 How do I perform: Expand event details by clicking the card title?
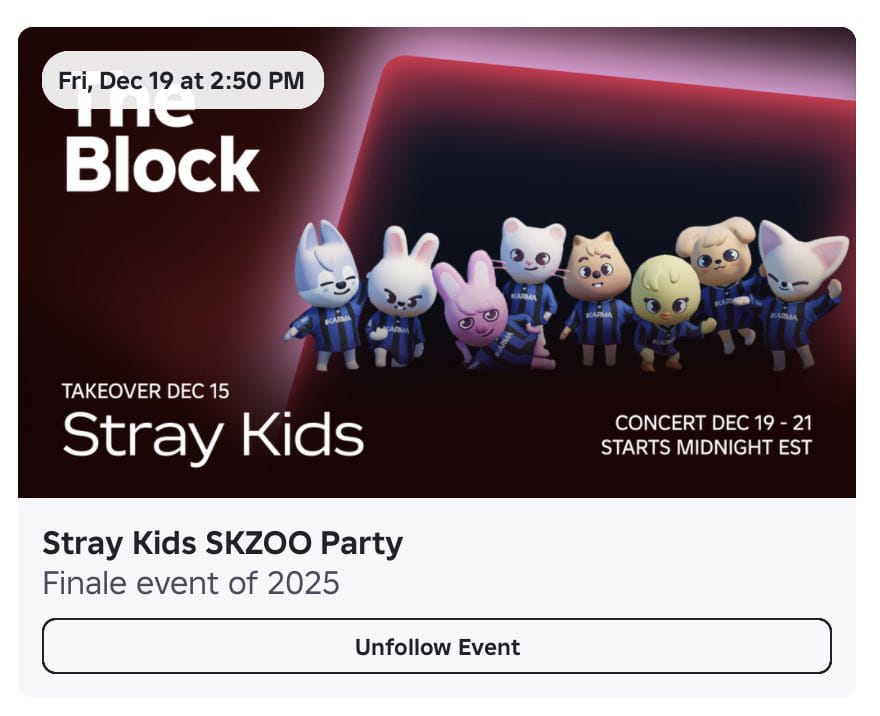point(222,544)
